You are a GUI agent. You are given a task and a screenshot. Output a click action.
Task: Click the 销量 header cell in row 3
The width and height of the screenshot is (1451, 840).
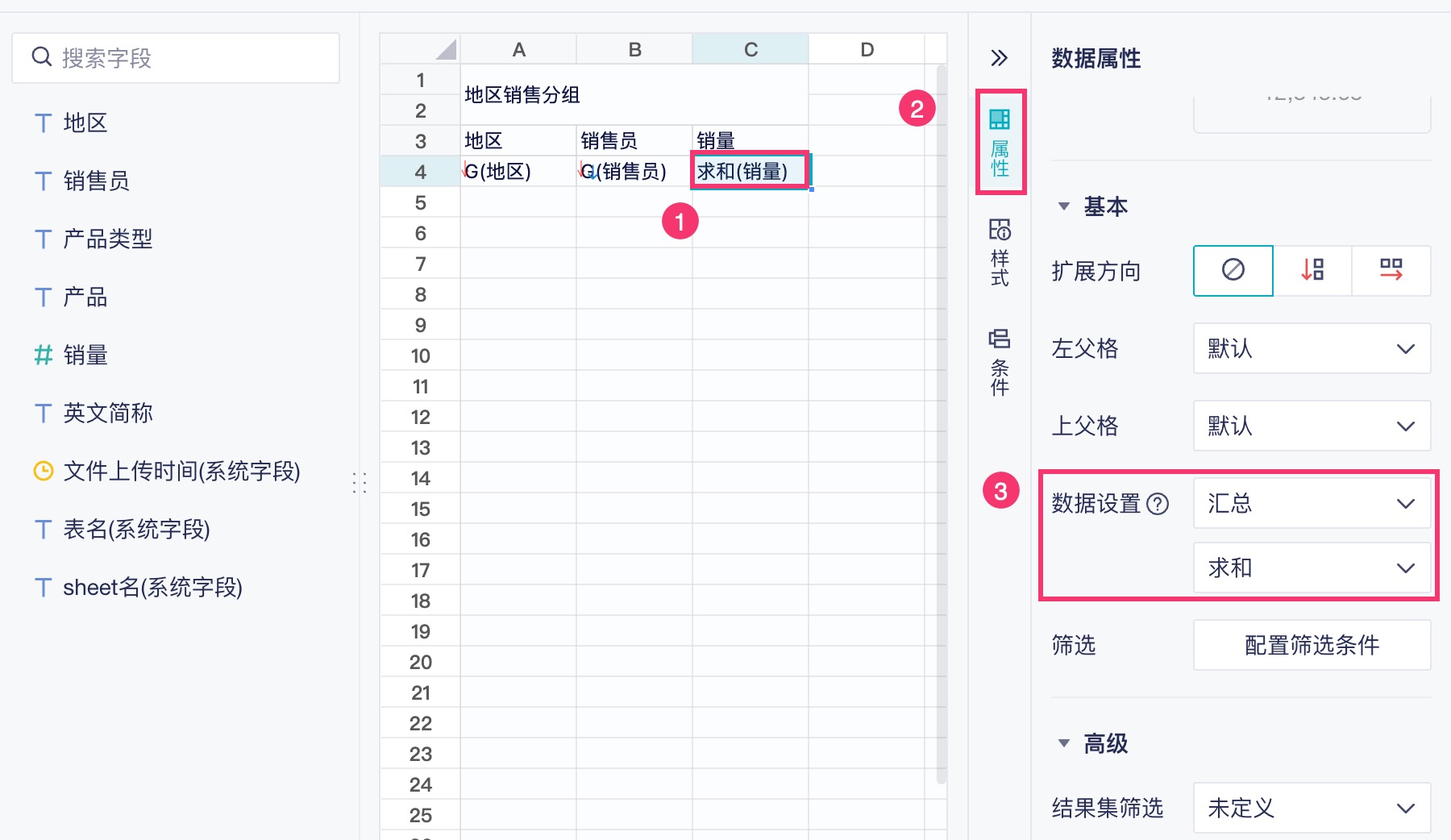tap(750, 141)
